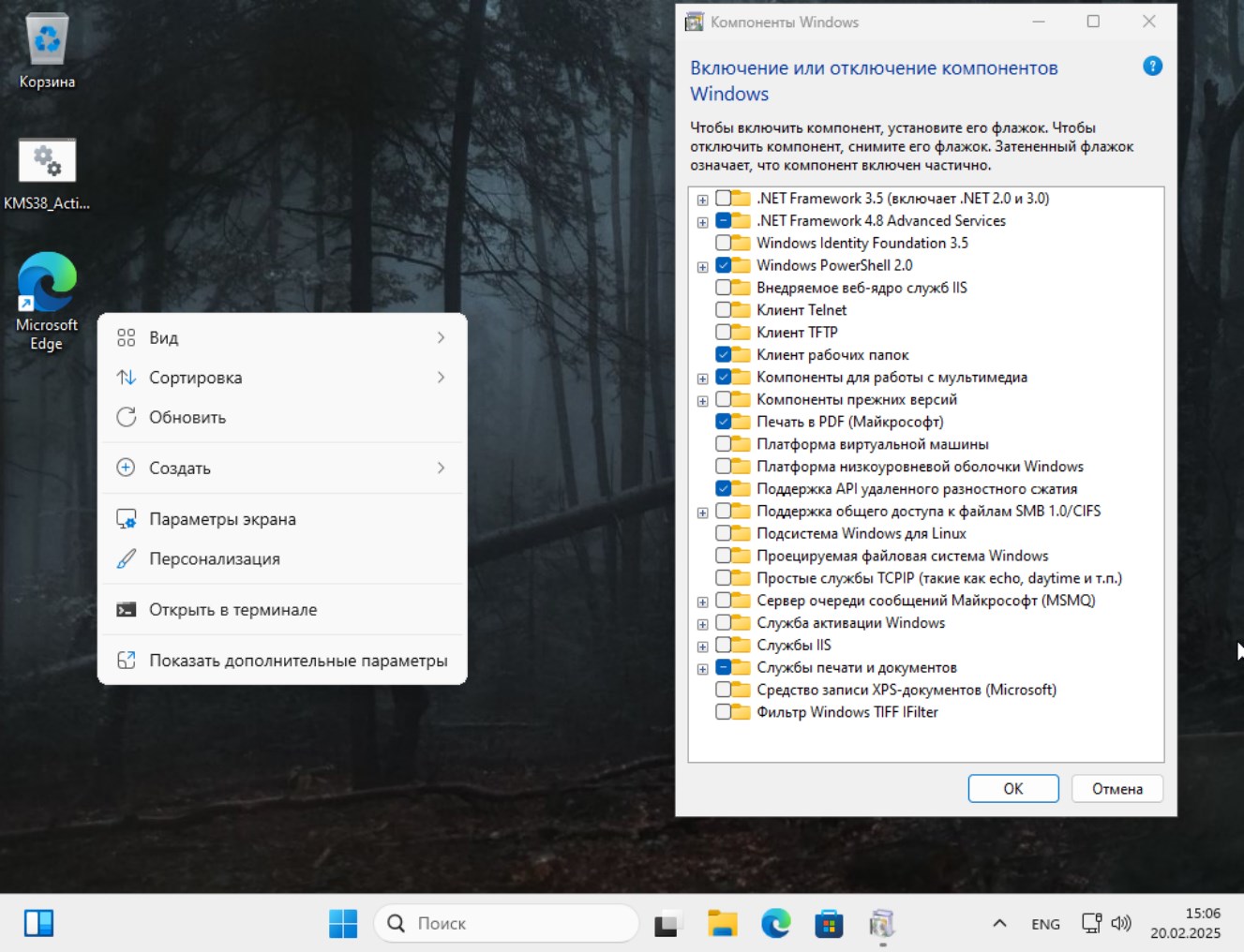Image resolution: width=1244 pixels, height=952 pixels.
Task: Launch Microsoft Edge from the taskbar
Action: pos(775,924)
